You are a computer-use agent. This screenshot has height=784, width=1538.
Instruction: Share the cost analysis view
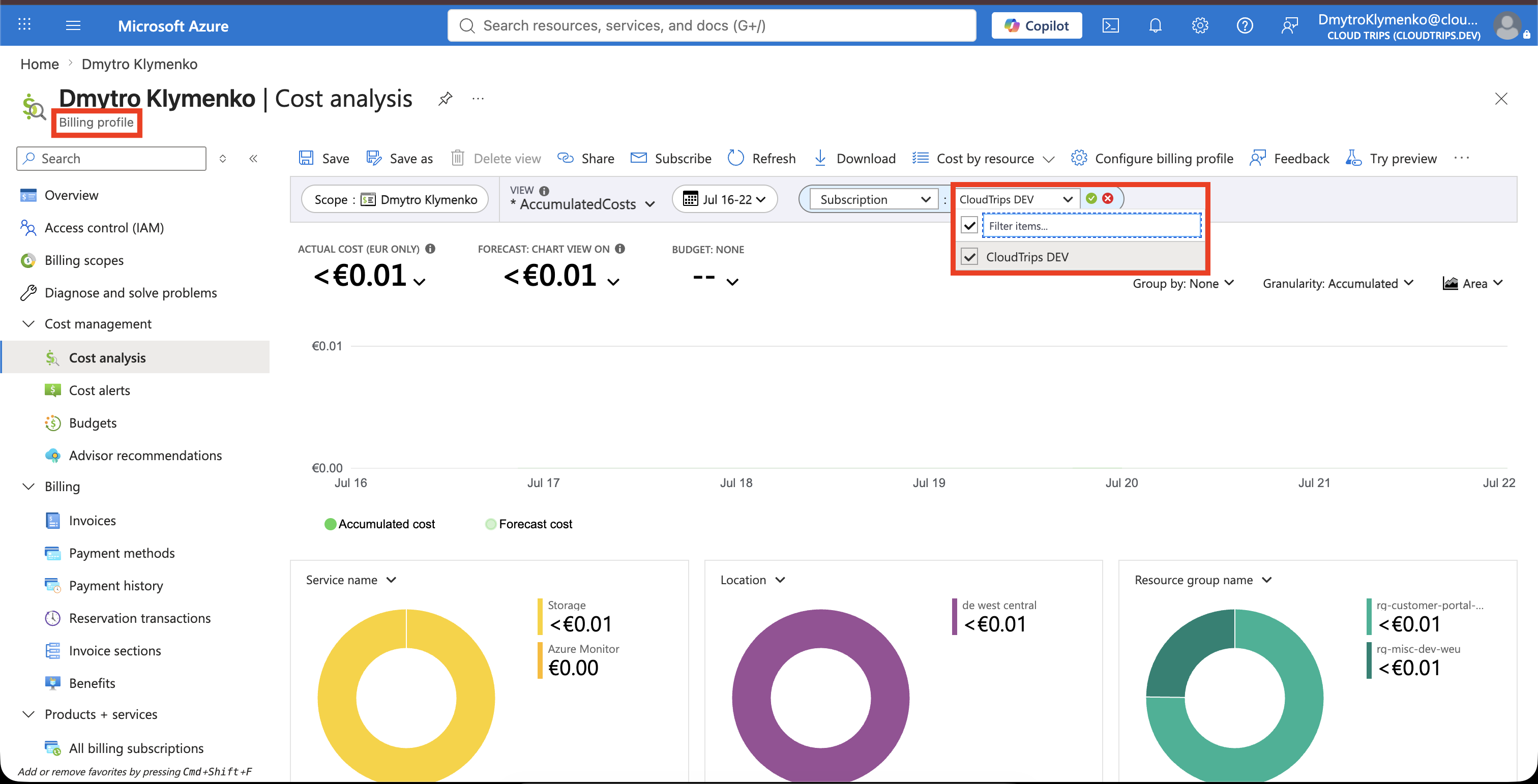[x=586, y=158]
